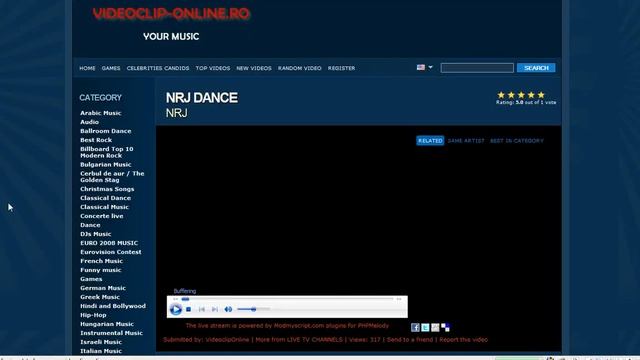Viewport: 640px width, 360px height.
Task: Open the VideoclipOnline submitter profile link
Action: [x=227, y=340]
